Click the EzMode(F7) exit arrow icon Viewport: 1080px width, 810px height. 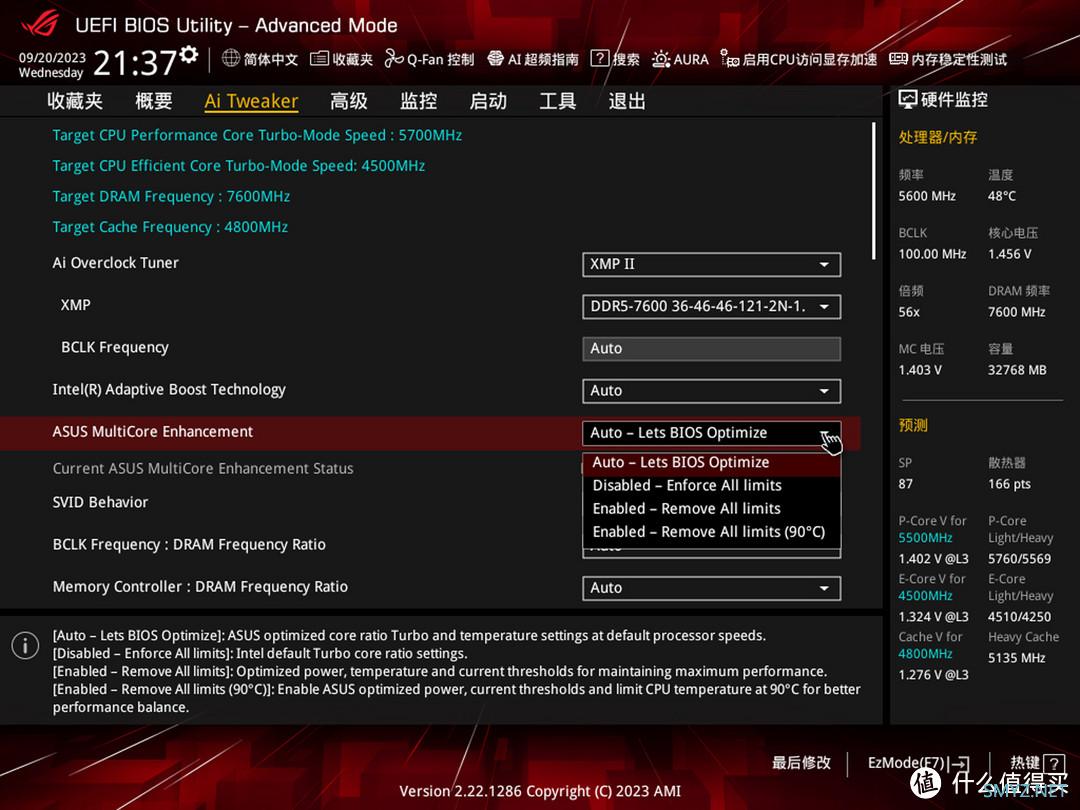click(x=959, y=763)
